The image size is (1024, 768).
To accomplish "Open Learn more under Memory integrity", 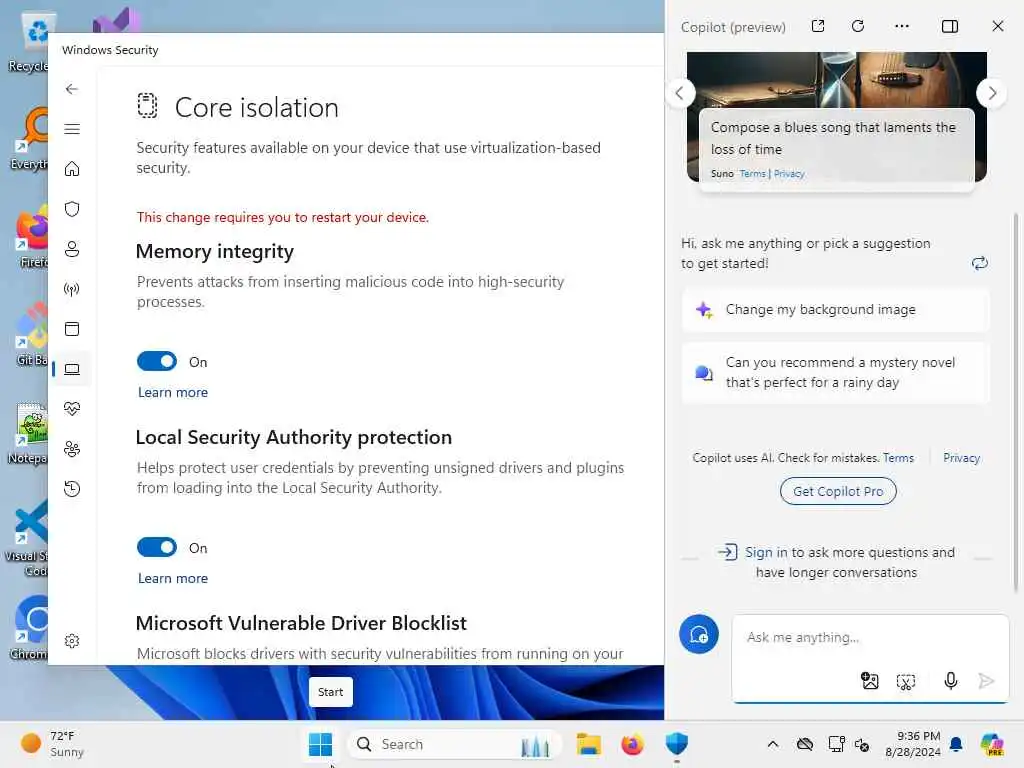I will pyautogui.click(x=172, y=392).
